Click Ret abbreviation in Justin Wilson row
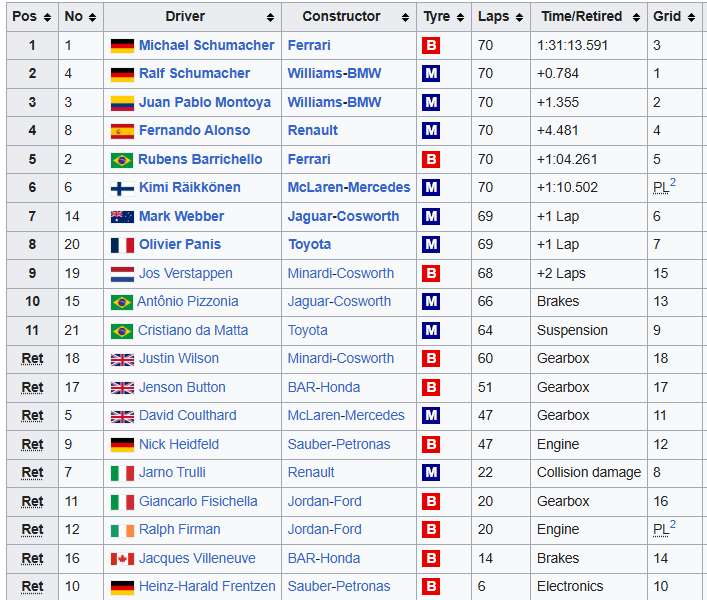707x600 pixels. click(32, 358)
